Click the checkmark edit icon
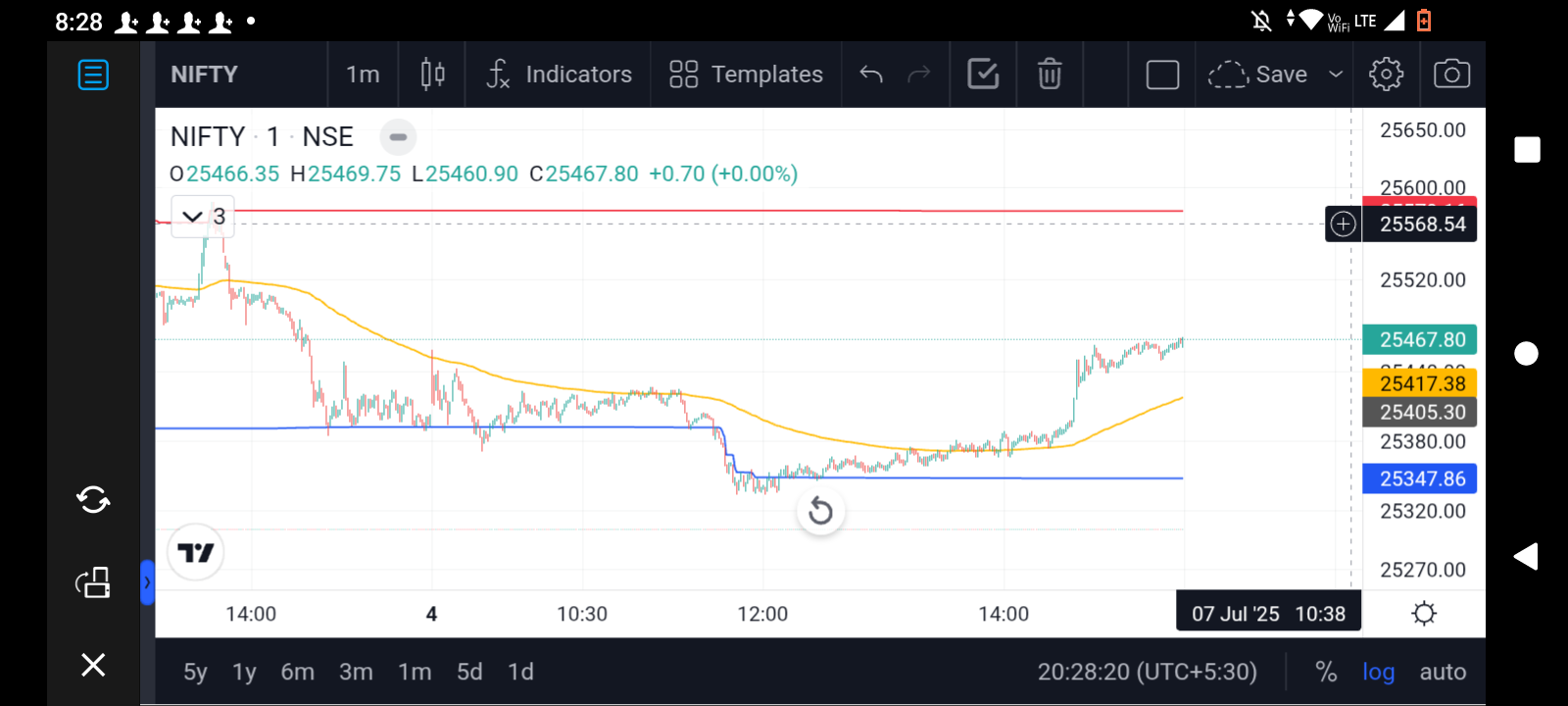 point(983,75)
